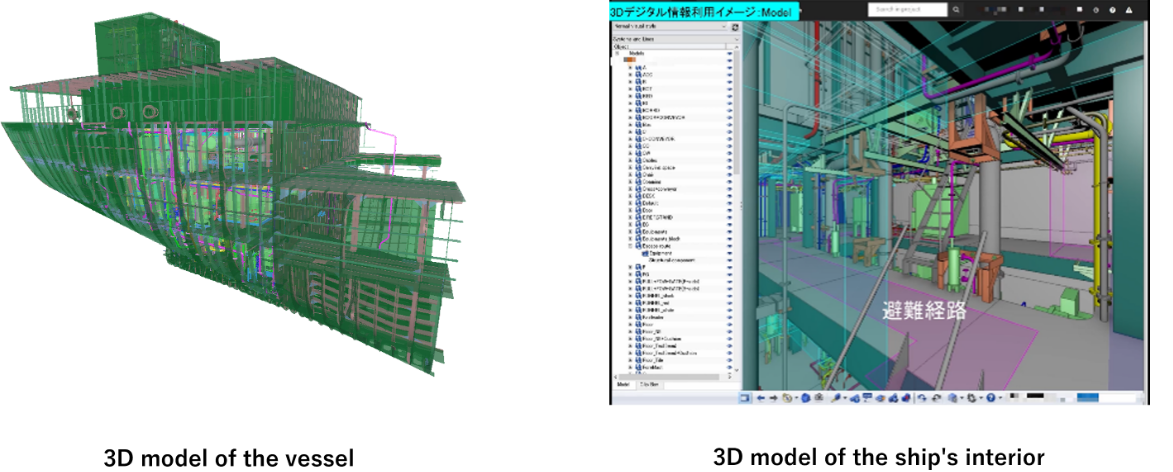The height and width of the screenshot is (472, 1173).
Task: Toggle visibility eye for the Door item
Action: tap(730, 211)
